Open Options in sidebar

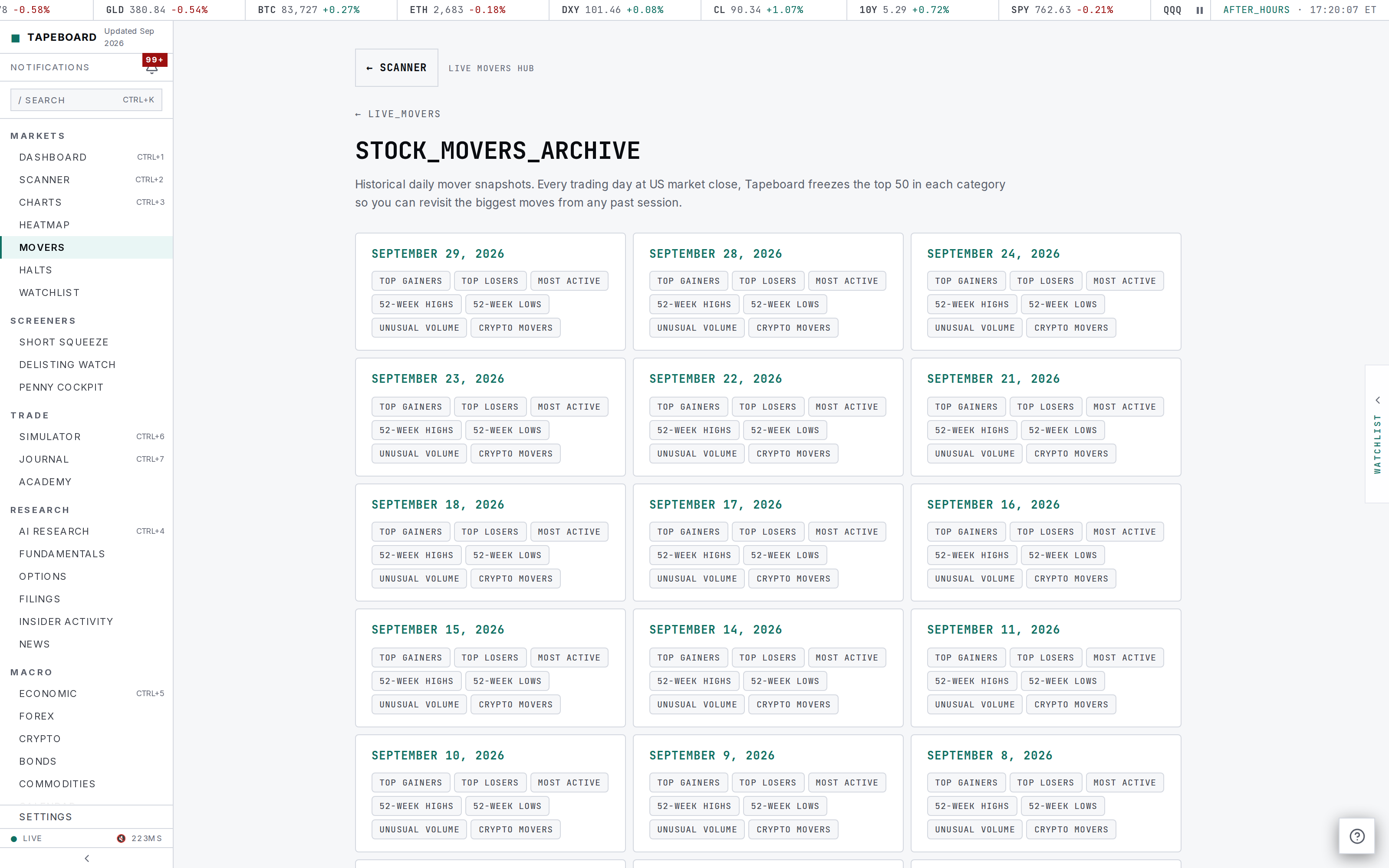coord(87,576)
